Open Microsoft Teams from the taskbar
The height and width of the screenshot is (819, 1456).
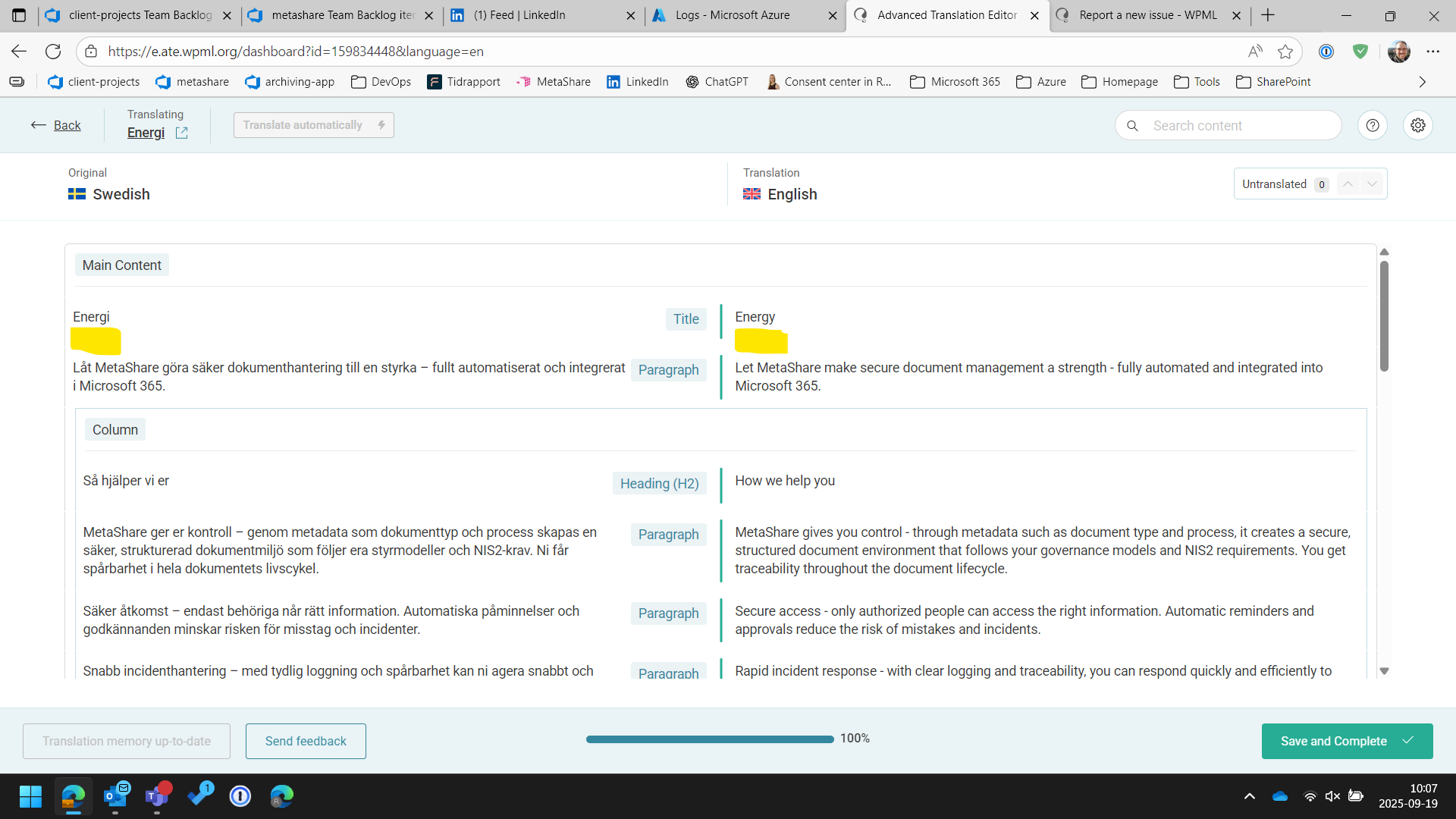tap(157, 796)
